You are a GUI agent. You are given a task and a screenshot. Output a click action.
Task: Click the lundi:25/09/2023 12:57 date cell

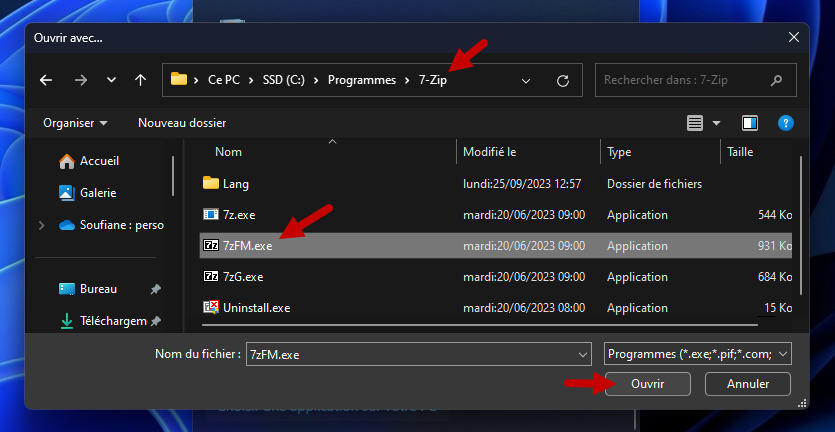522,184
